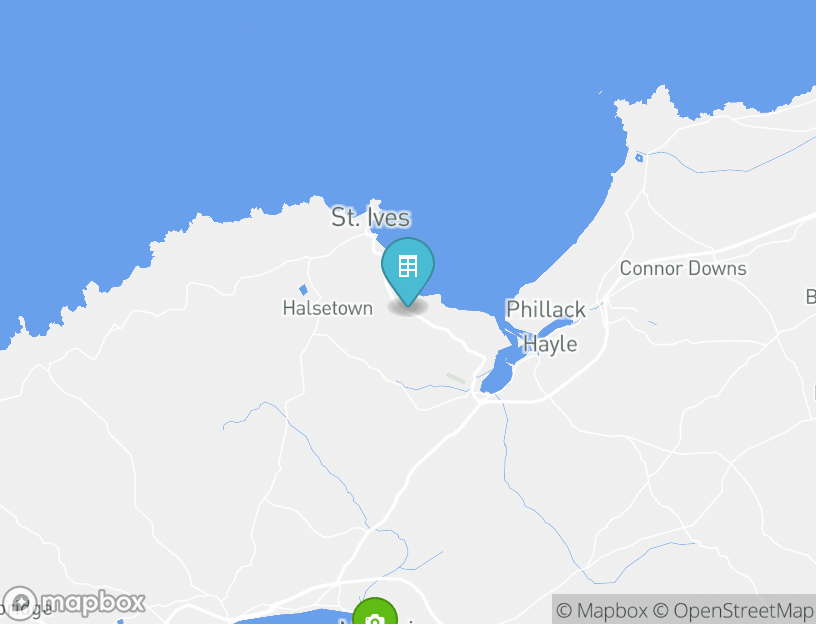
Task: Click the Connor Downs place label
Action: [683, 269]
